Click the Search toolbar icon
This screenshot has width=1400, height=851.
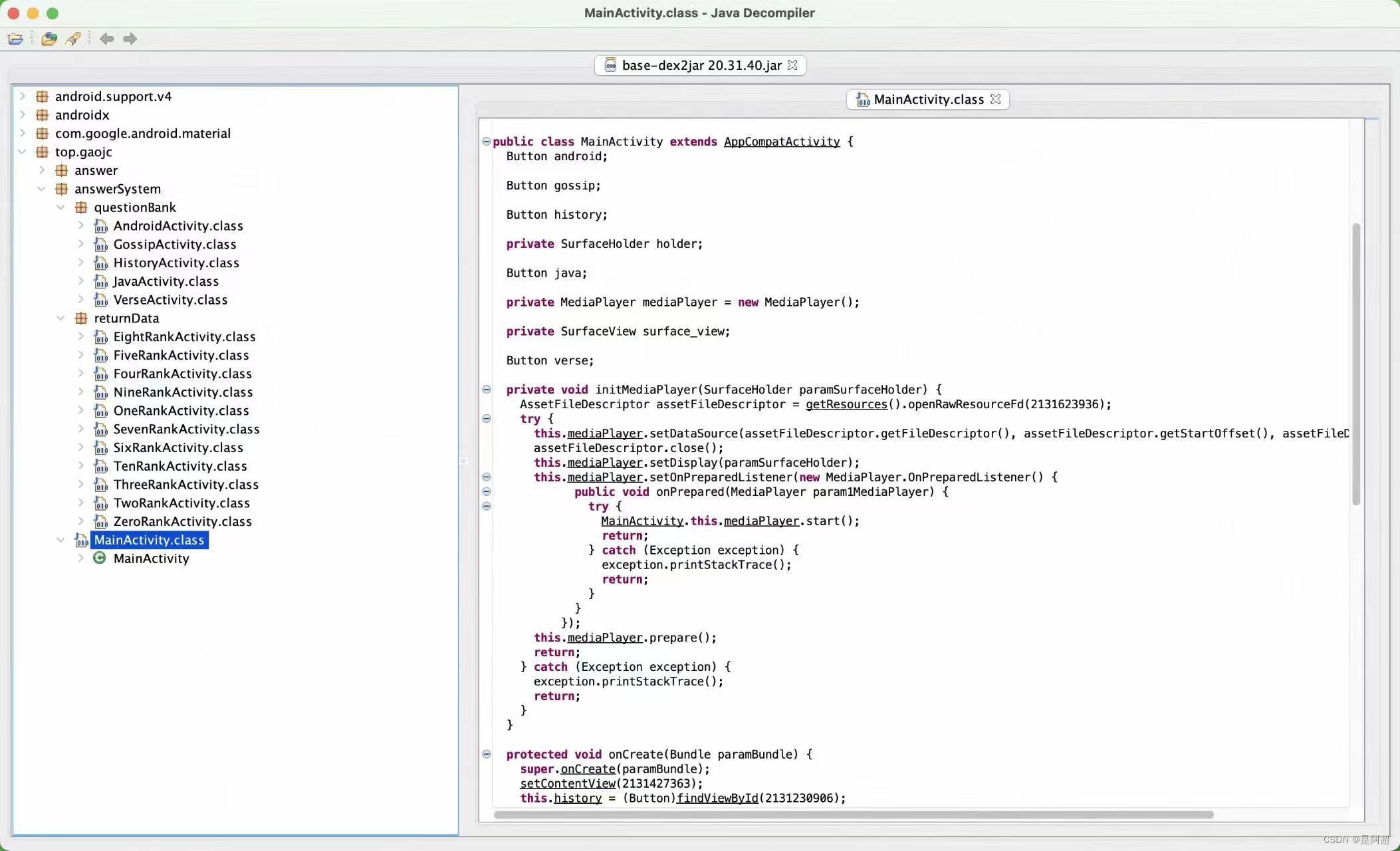point(73,39)
